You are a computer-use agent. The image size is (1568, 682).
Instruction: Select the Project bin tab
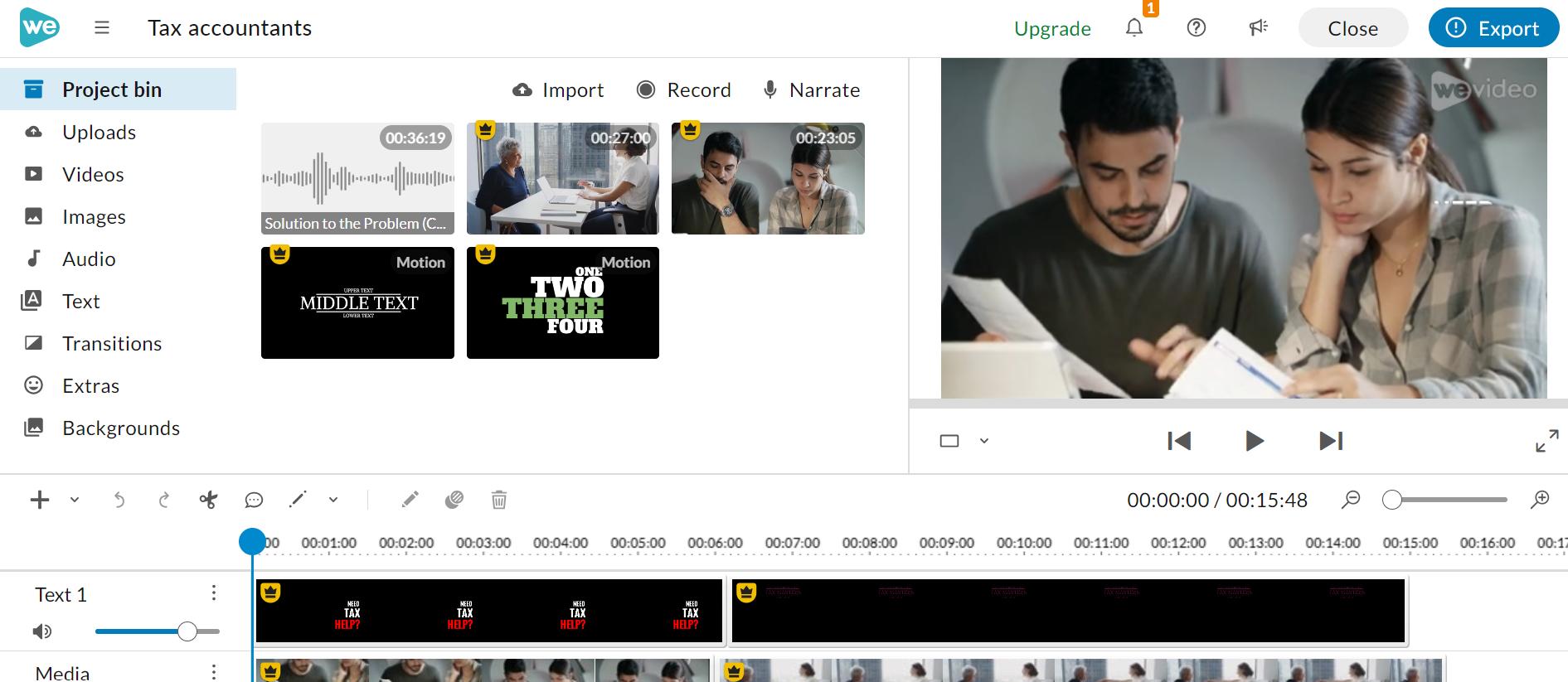click(x=118, y=89)
